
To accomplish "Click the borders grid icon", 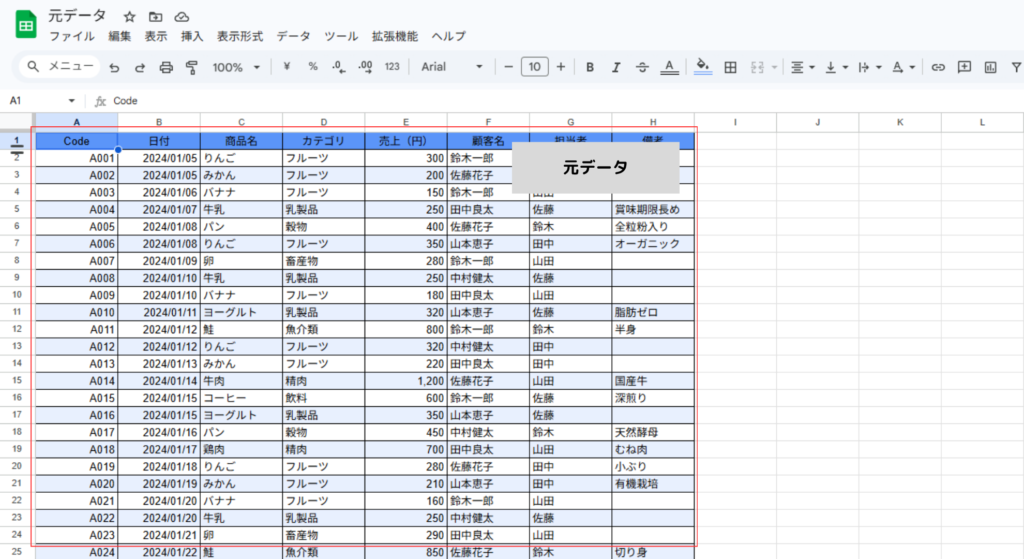I will (x=731, y=67).
